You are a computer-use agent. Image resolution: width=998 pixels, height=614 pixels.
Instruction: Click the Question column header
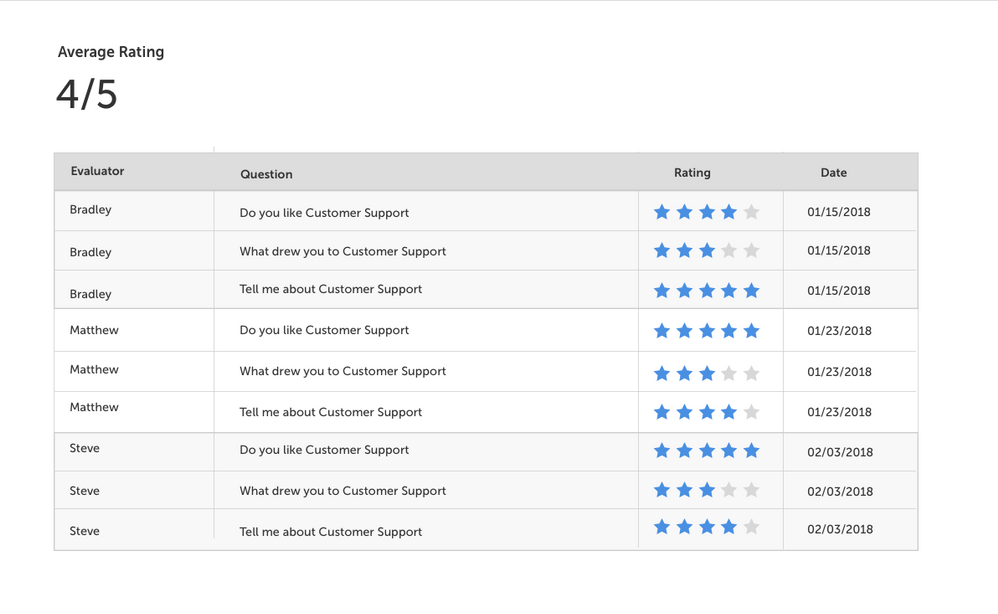tap(266, 174)
